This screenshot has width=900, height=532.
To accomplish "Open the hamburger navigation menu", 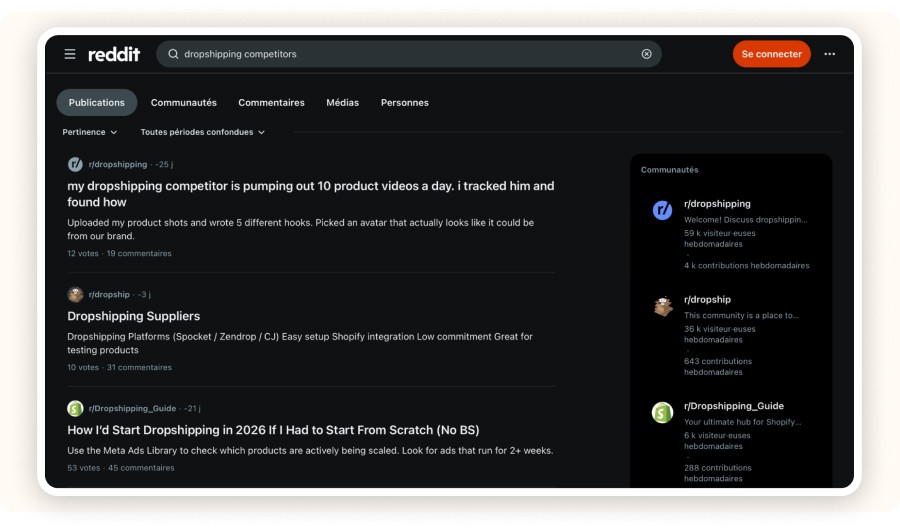I will [x=70, y=54].
